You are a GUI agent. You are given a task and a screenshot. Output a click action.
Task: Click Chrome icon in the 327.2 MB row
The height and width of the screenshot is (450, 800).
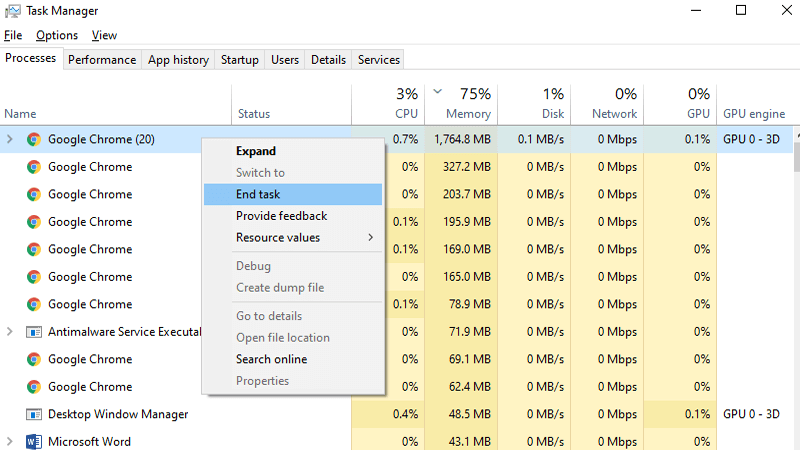pos(34,167)
